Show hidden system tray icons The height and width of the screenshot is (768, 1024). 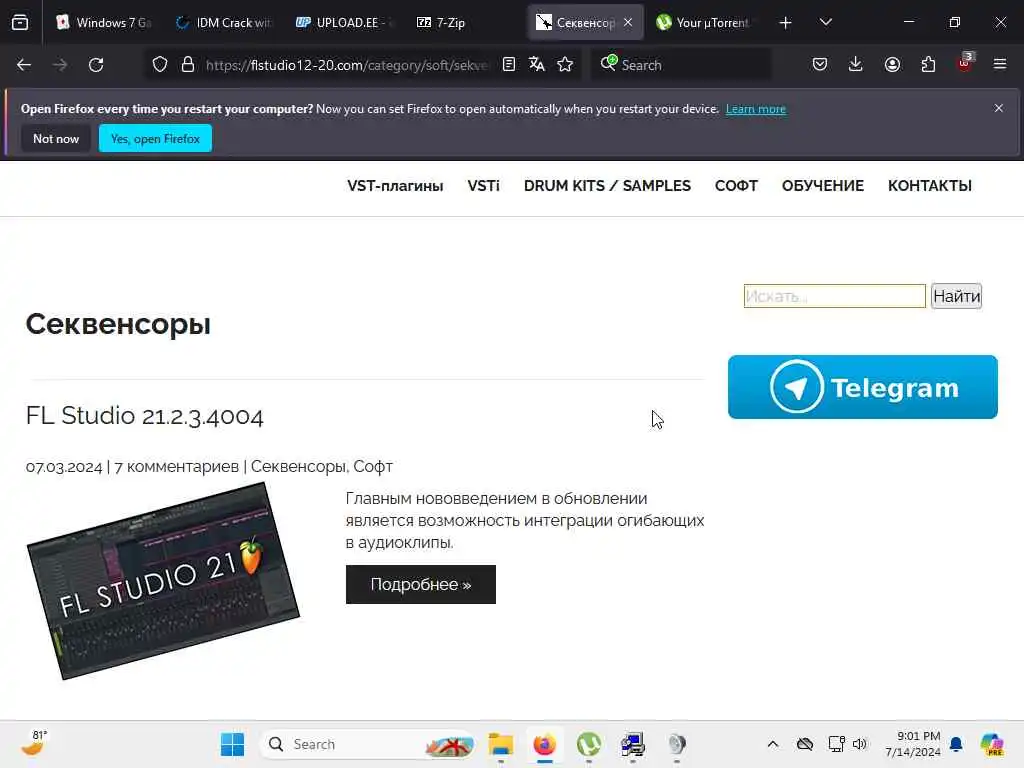coord(773,744)
